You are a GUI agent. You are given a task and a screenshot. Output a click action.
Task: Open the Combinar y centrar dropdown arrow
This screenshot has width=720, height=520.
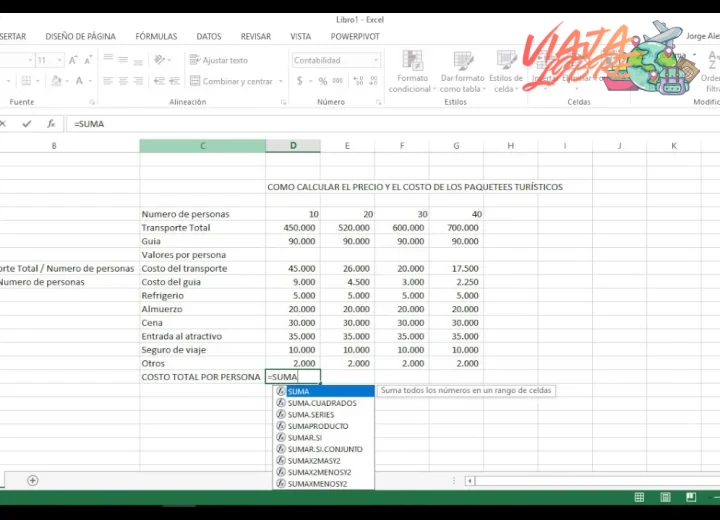coord(281,81)
